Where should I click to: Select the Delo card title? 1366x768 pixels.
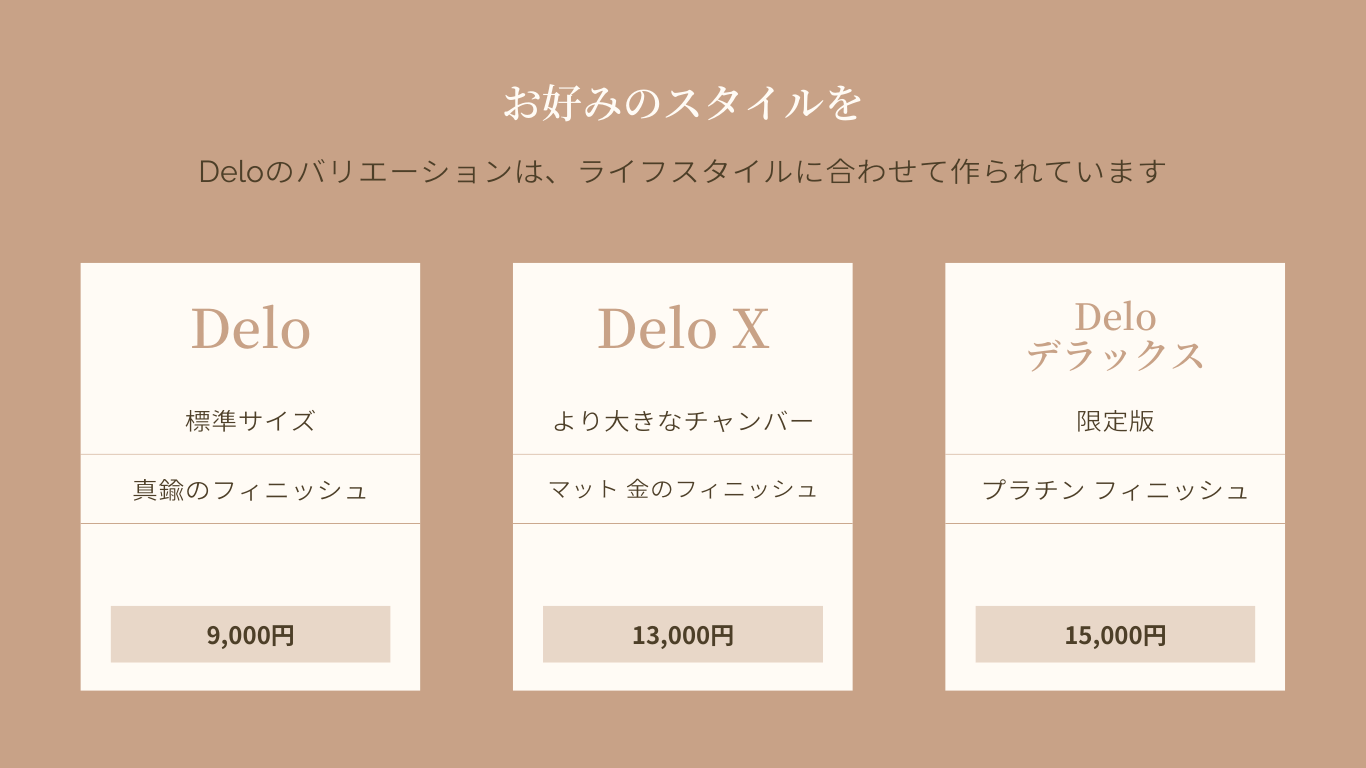250,329
